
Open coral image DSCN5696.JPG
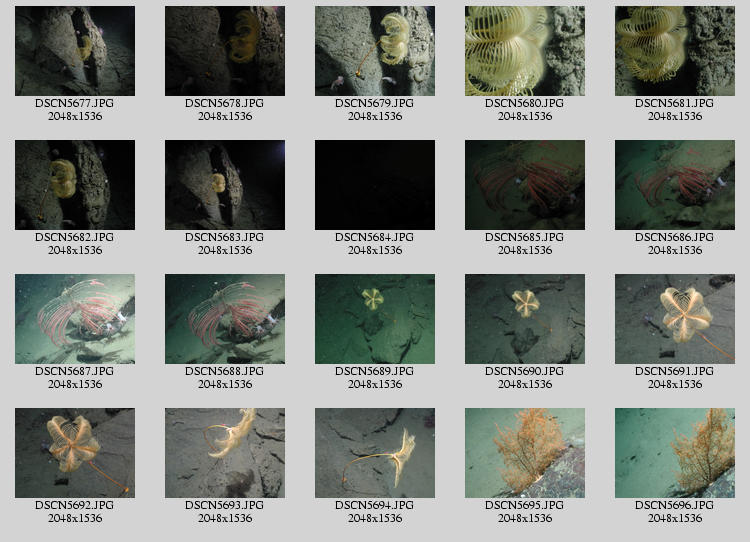tap(675, 453)
